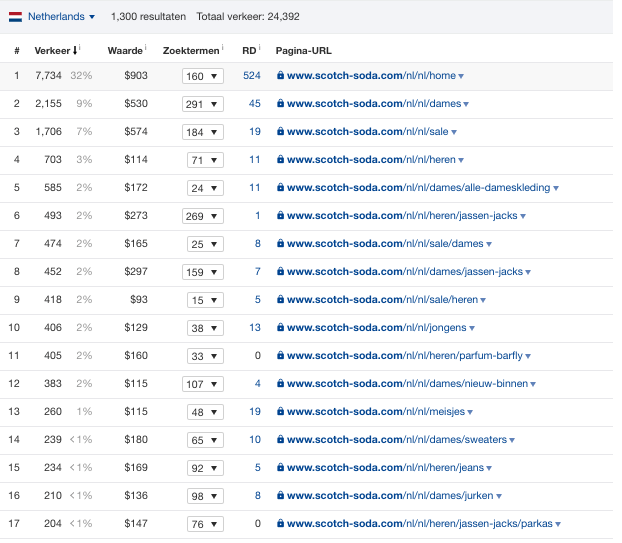
Task: Open the 24 keywords dropdown
Action: [205, 188]
